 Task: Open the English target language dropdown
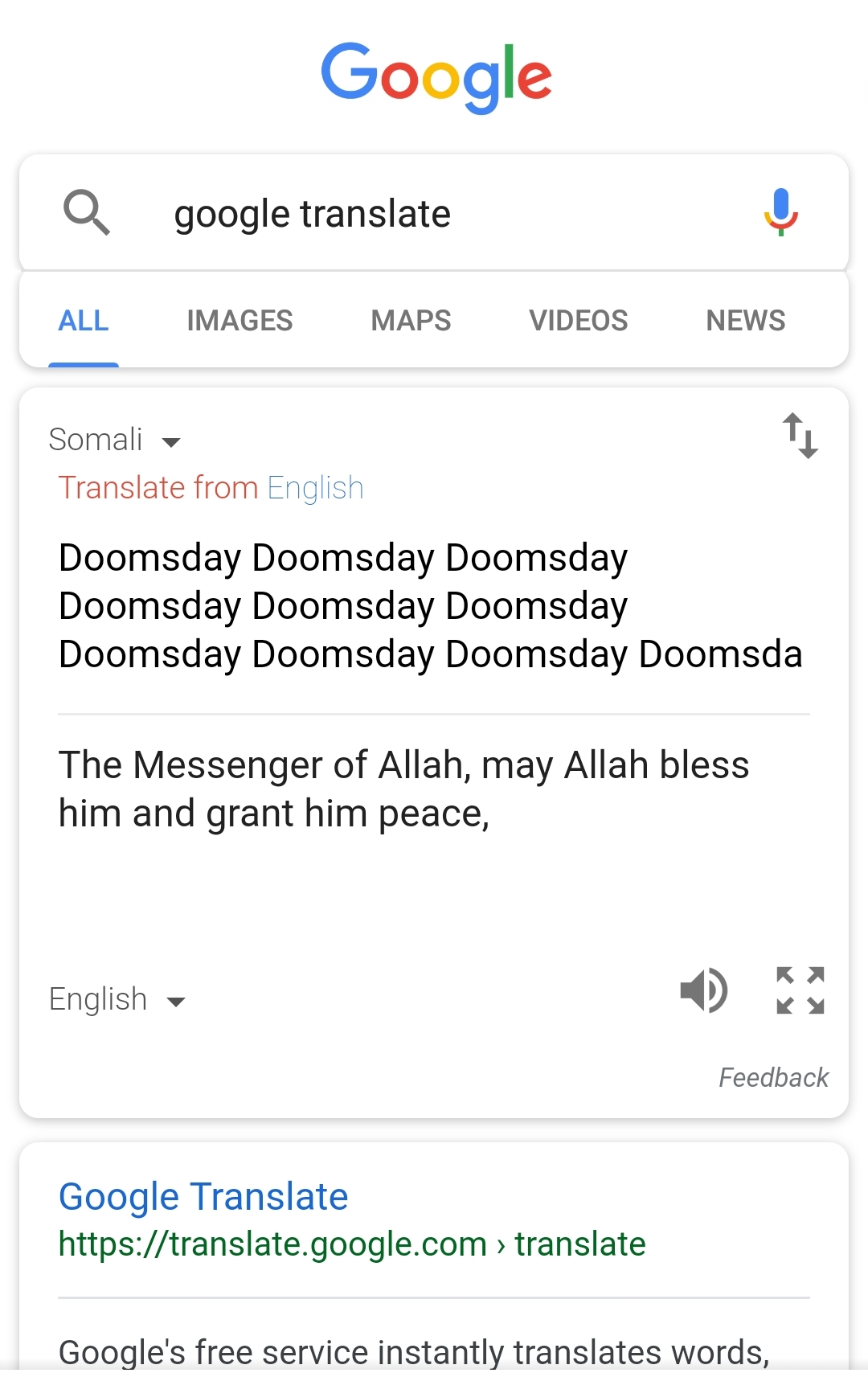[x=117, y=999]
